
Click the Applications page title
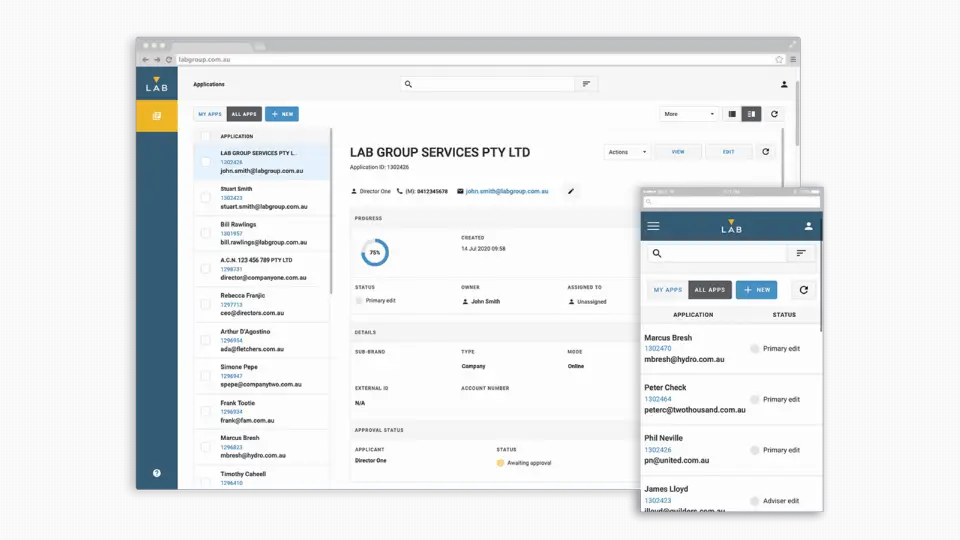point(209,84)
